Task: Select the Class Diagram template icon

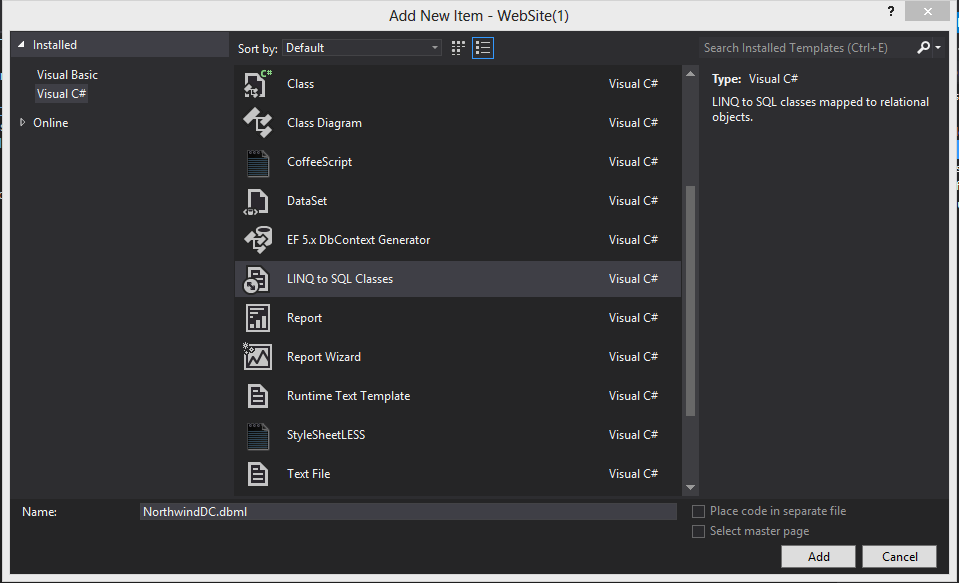Action: coord(257,122)
